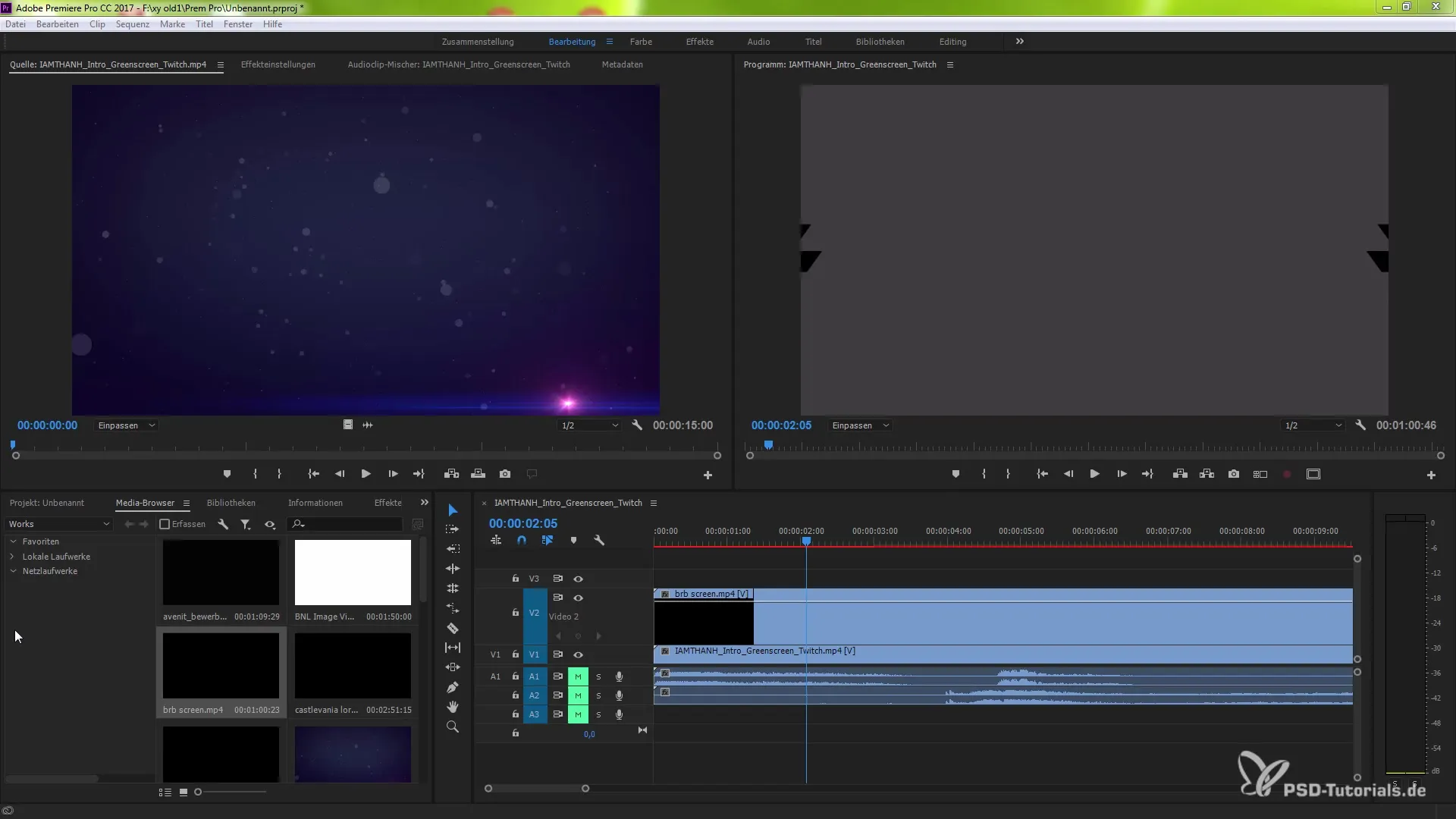Open Program monitor settings wrench
The width and height of the screenshot is (1456, 819).
(x=1360, y=425)
